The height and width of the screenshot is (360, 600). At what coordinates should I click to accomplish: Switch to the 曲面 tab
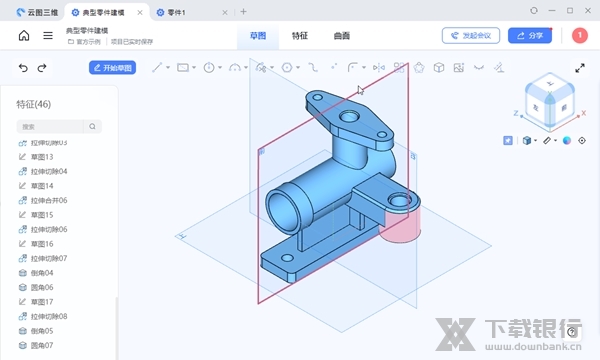tap(342, 36)
